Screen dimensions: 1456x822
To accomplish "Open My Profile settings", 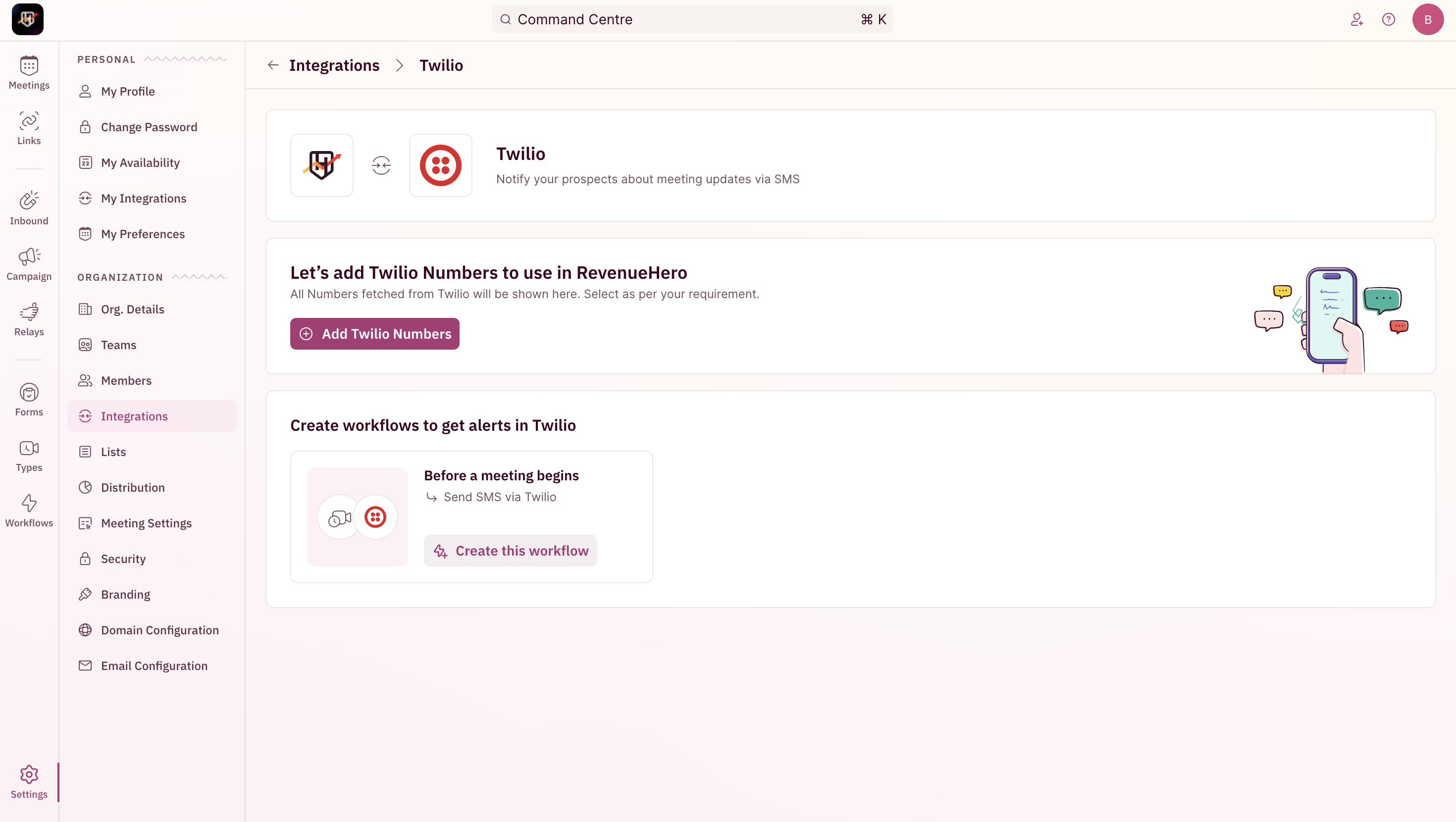I will 152,91.
